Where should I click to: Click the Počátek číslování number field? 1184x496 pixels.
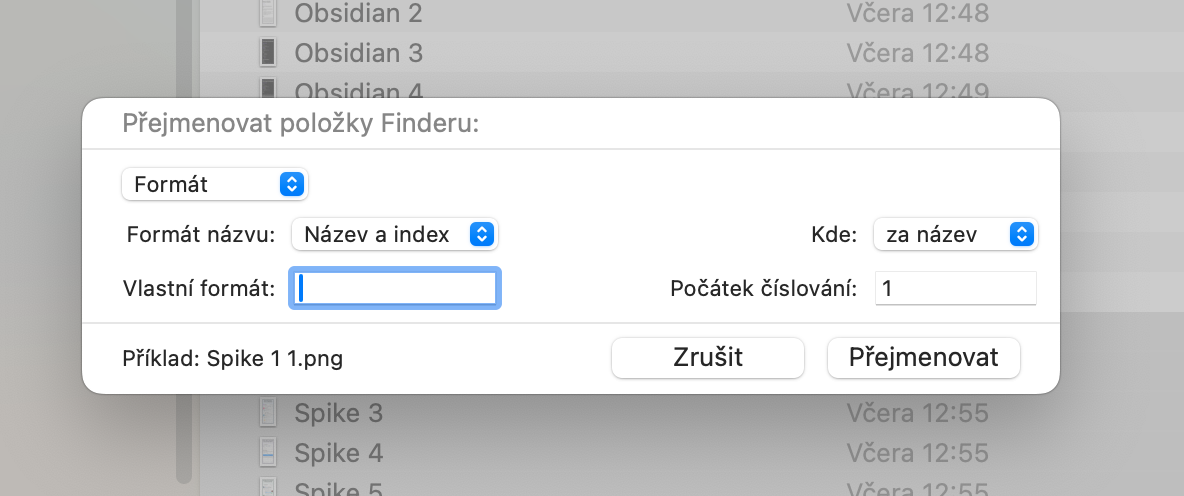[955, 289]
